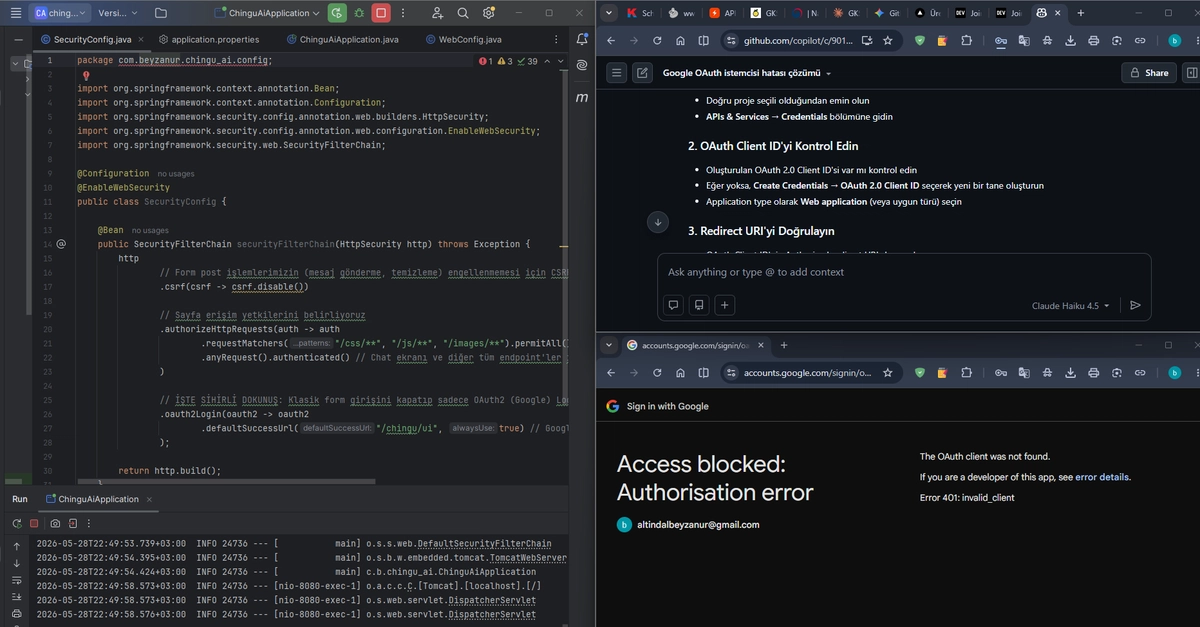
Task: Click the folder icon in IntelliJ toolbar
Action: click(x=161, y=13)
